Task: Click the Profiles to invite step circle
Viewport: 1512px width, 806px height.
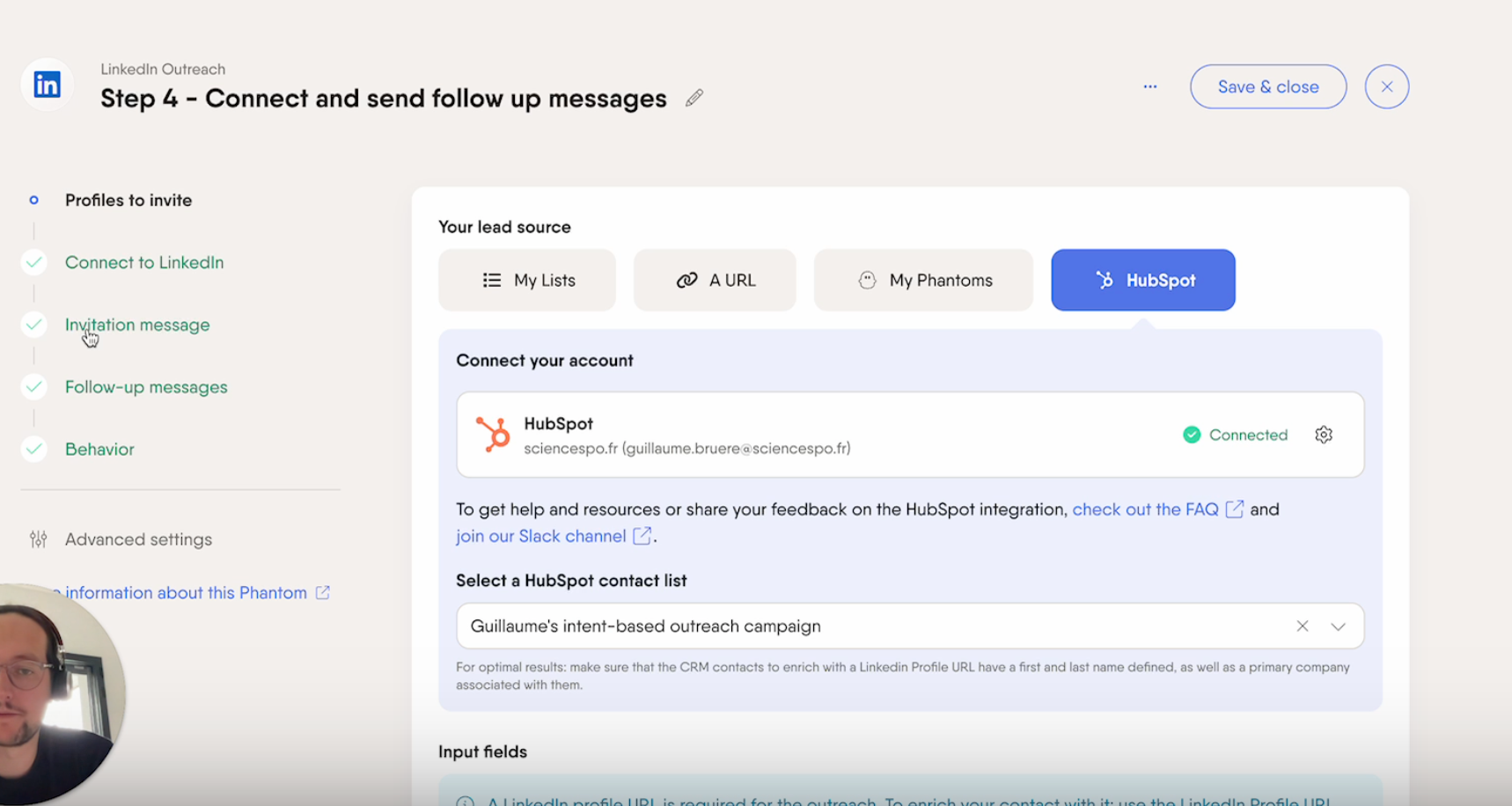Action: (33, 200)
